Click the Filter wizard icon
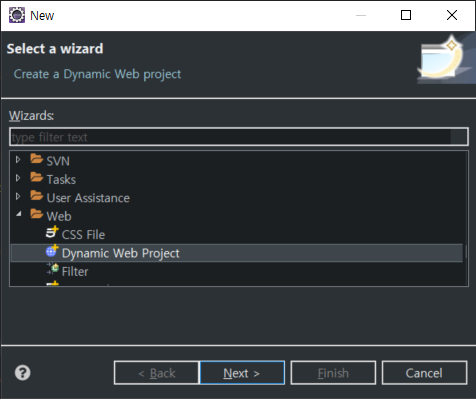 [52, 269]
